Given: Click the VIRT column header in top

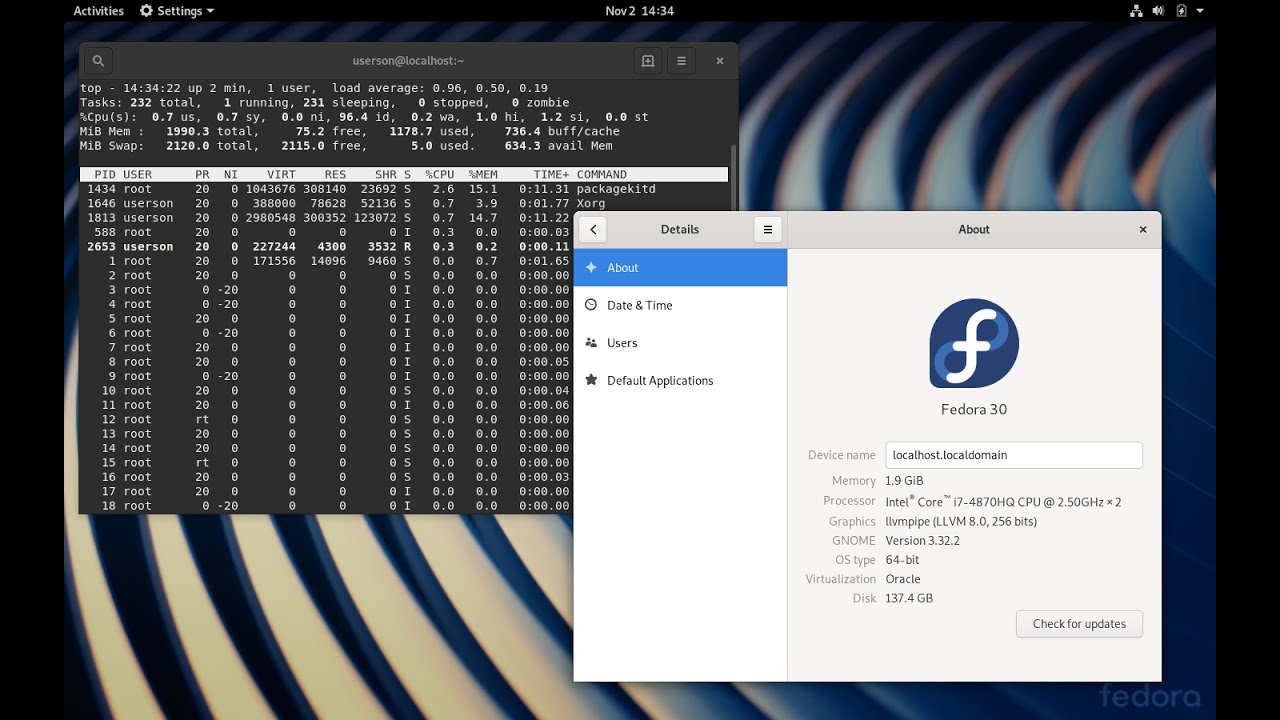Looking at the screenshot, I should tap(281, 175).
